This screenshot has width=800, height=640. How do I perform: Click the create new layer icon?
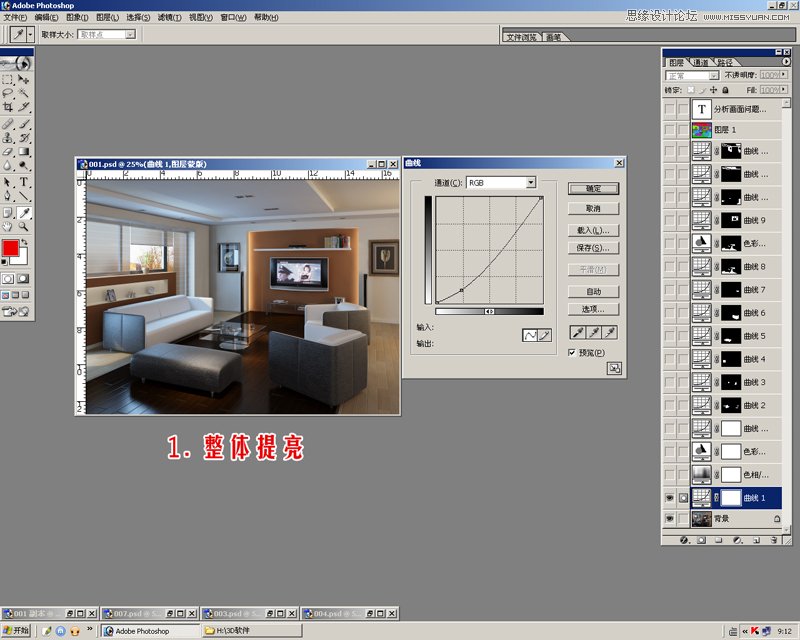click(x=757, y=540)
